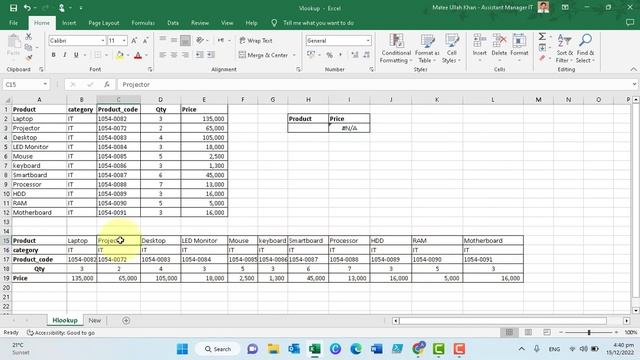The image size is (640, 360).
Task: Undo the last action
Action: coord(27,8)
